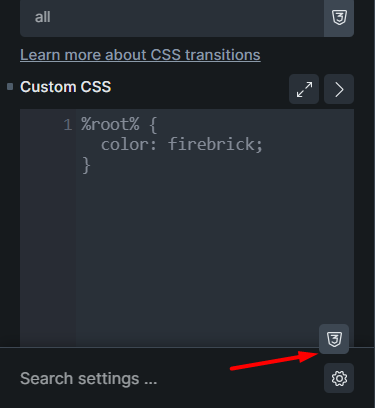Screen dimensions: 375x408
Task: Place the cursor on the %root% selector
Action: click(110, 125)
